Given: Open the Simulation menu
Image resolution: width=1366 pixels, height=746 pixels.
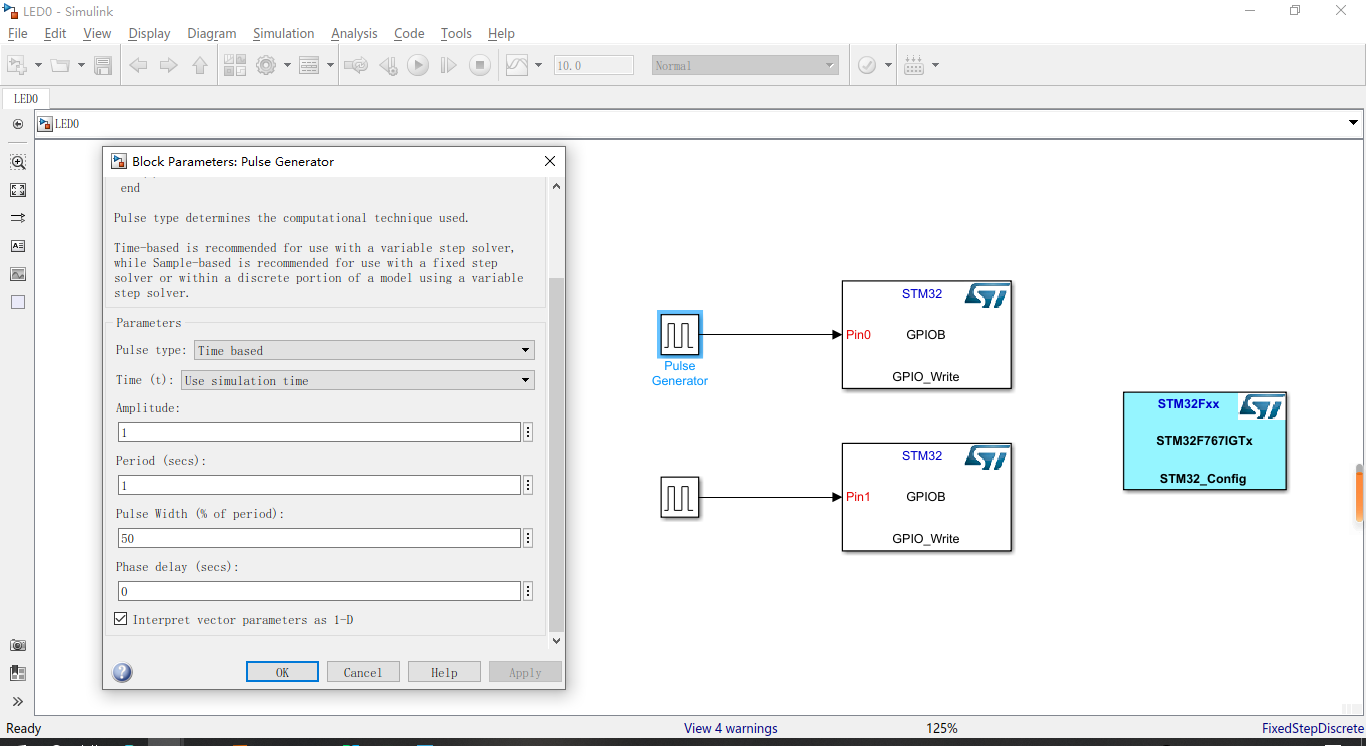Looking at the screenshot, I should click(283, 33).
